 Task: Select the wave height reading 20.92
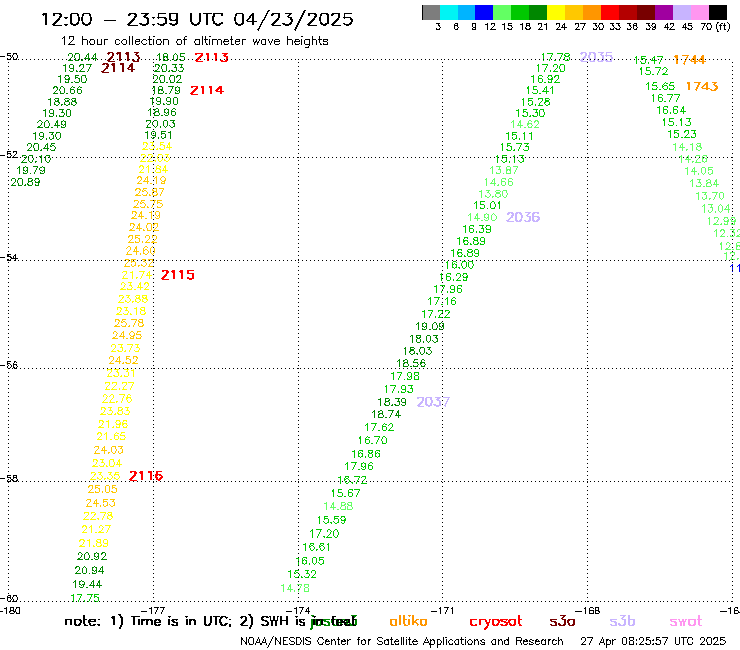[92, 557]
